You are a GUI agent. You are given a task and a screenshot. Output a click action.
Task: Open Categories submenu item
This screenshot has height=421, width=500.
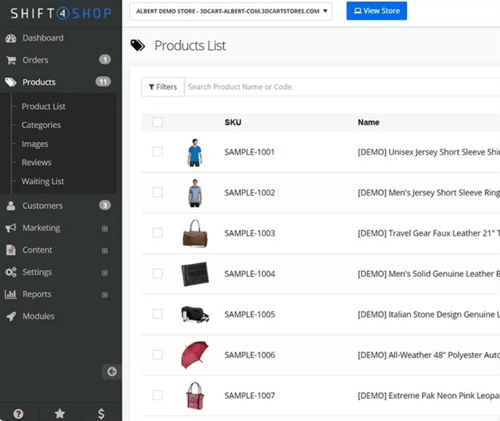click(x=41, y=125)
